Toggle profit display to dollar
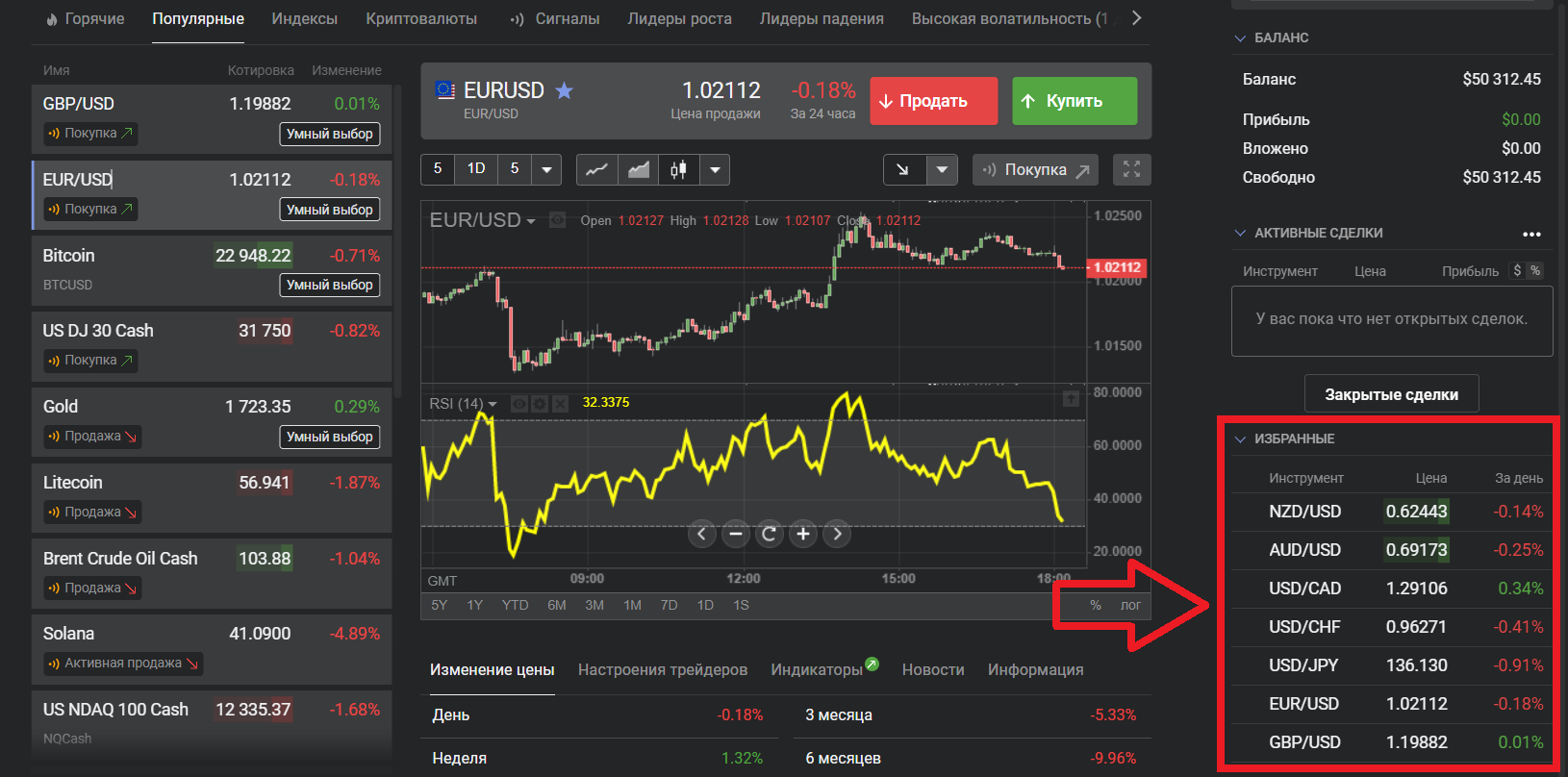Viewport: 1568px width, 777px height. coord(1517,271)
